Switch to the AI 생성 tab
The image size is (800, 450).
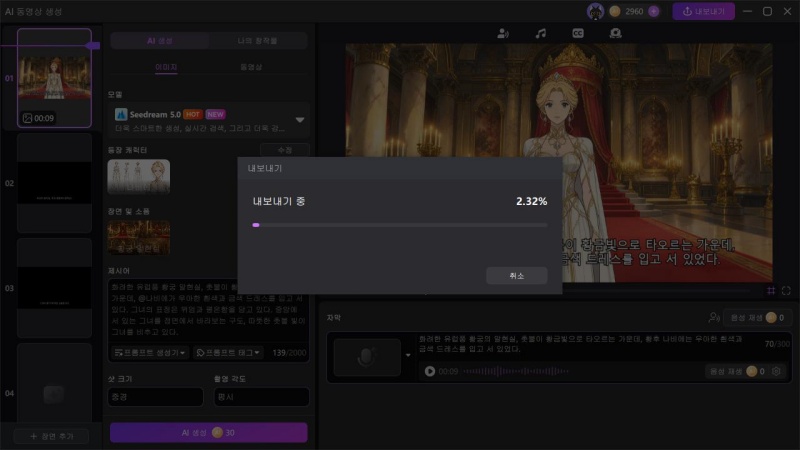[160, 41]
